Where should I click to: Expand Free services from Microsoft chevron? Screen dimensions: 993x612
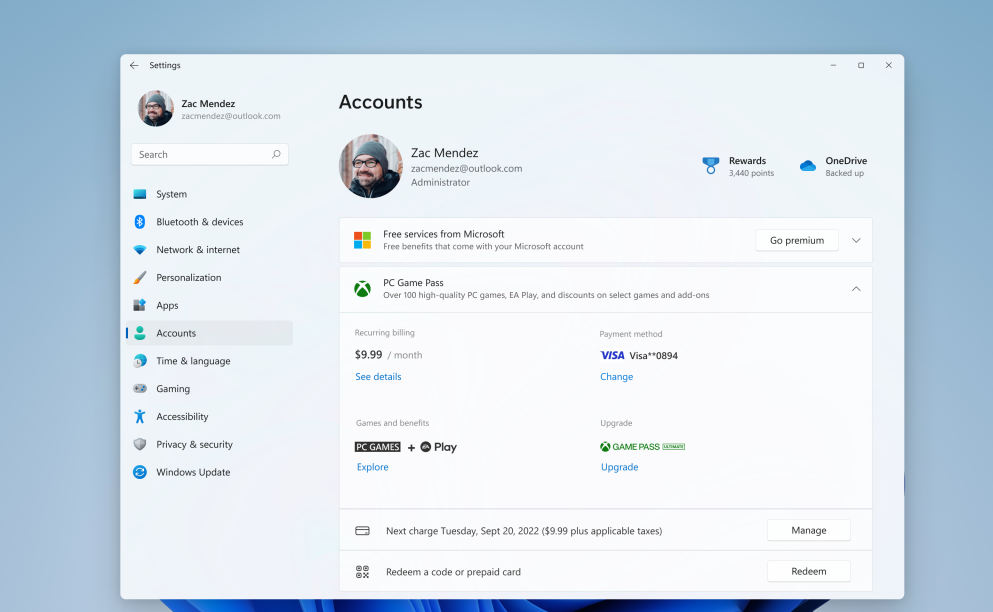856,240
